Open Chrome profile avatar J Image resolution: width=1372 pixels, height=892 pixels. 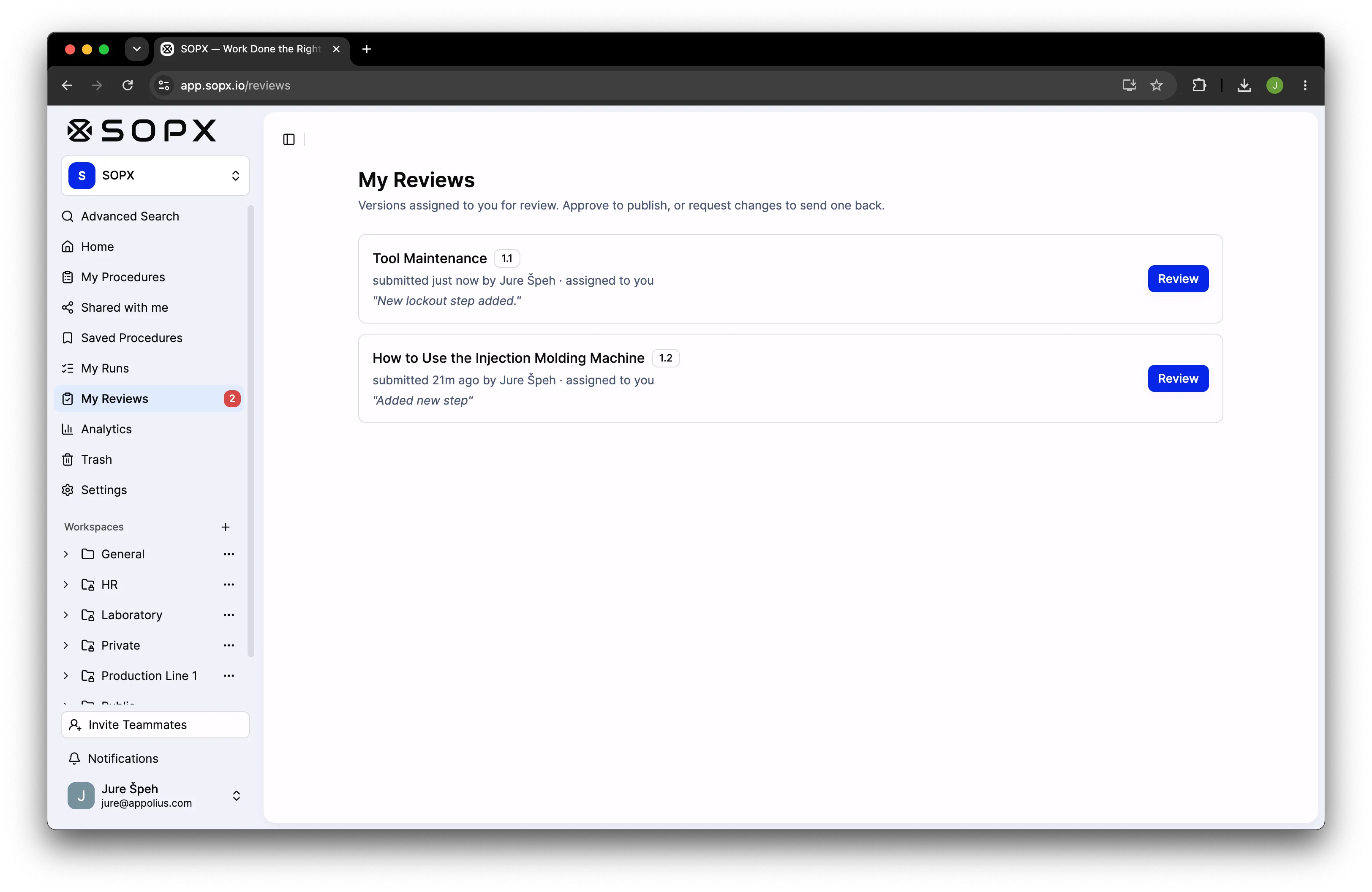[1274, 85]
